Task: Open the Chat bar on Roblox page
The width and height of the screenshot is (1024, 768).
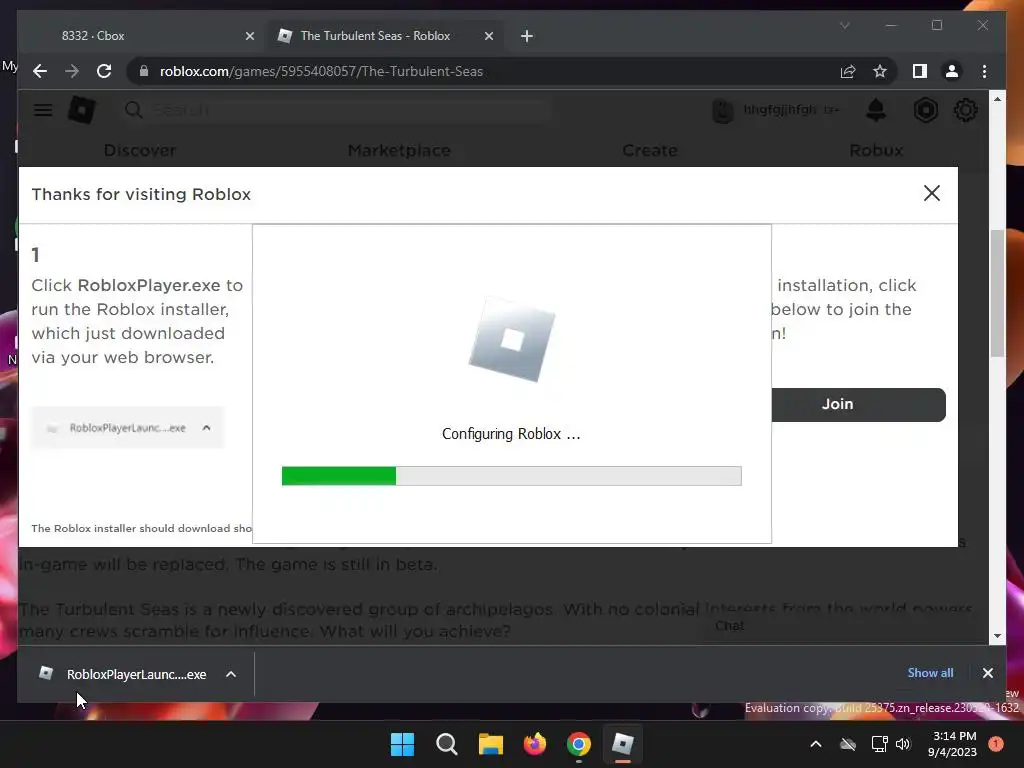Action: [729, 626]
